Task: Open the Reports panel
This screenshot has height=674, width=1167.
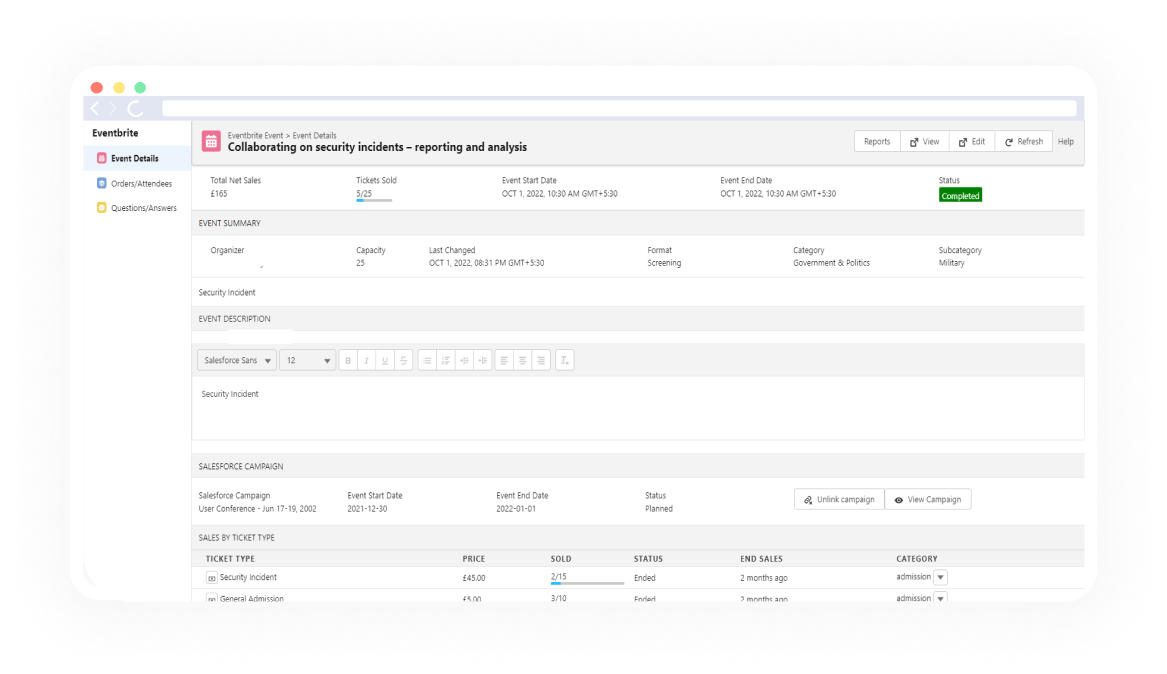Action: click(x=877, y=141)
